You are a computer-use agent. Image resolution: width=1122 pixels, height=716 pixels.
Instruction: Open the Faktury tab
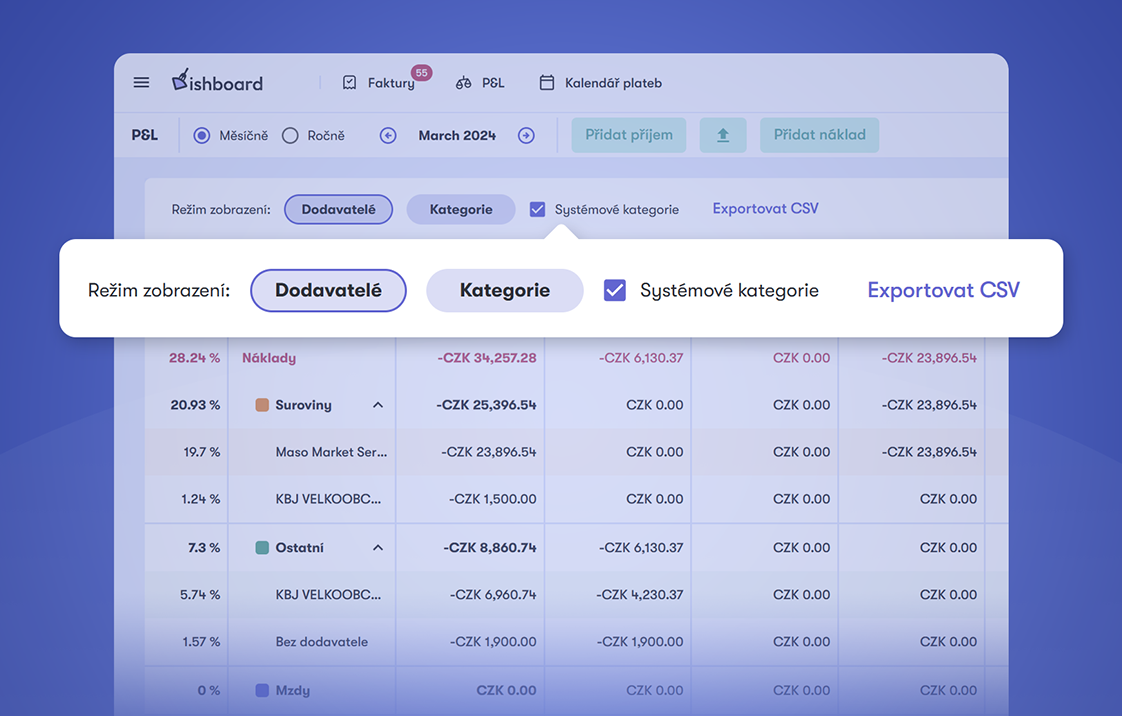(390, 83)
